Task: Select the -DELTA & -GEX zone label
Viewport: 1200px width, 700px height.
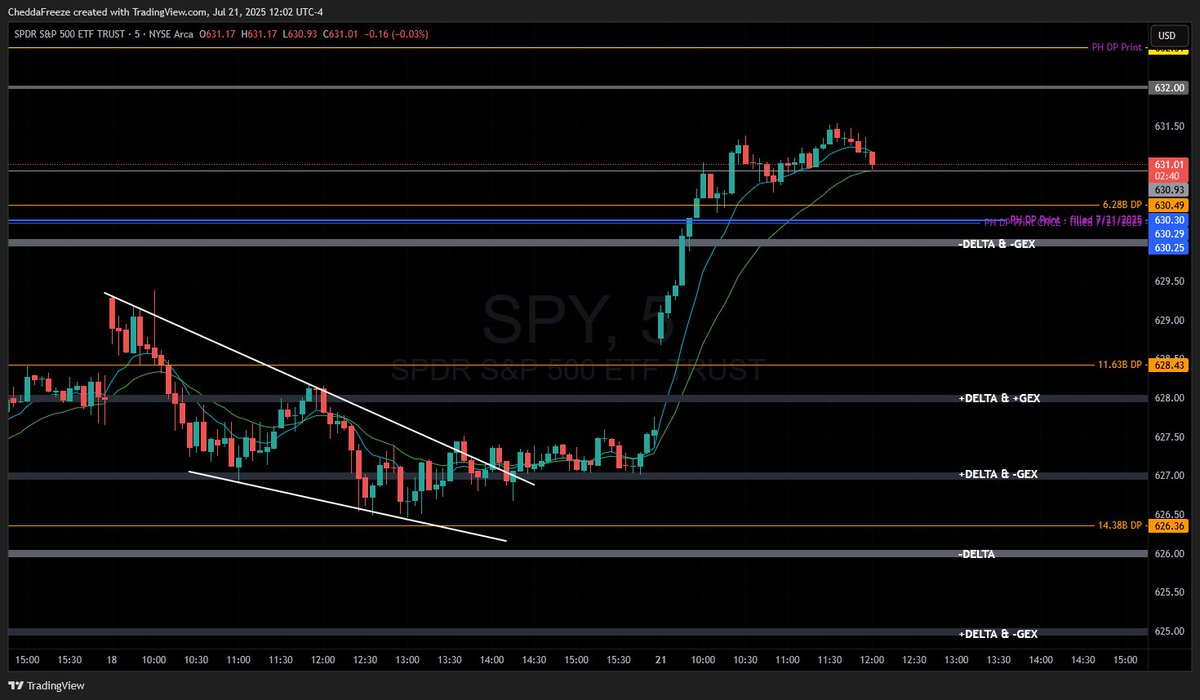Action: (x=997, y=243)
